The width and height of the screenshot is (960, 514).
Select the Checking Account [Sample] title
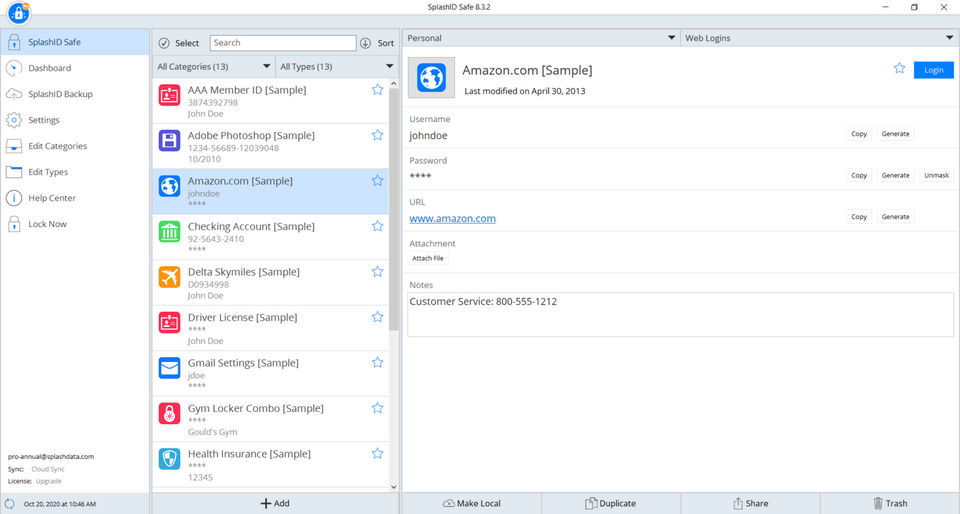[x=251, y=226]
